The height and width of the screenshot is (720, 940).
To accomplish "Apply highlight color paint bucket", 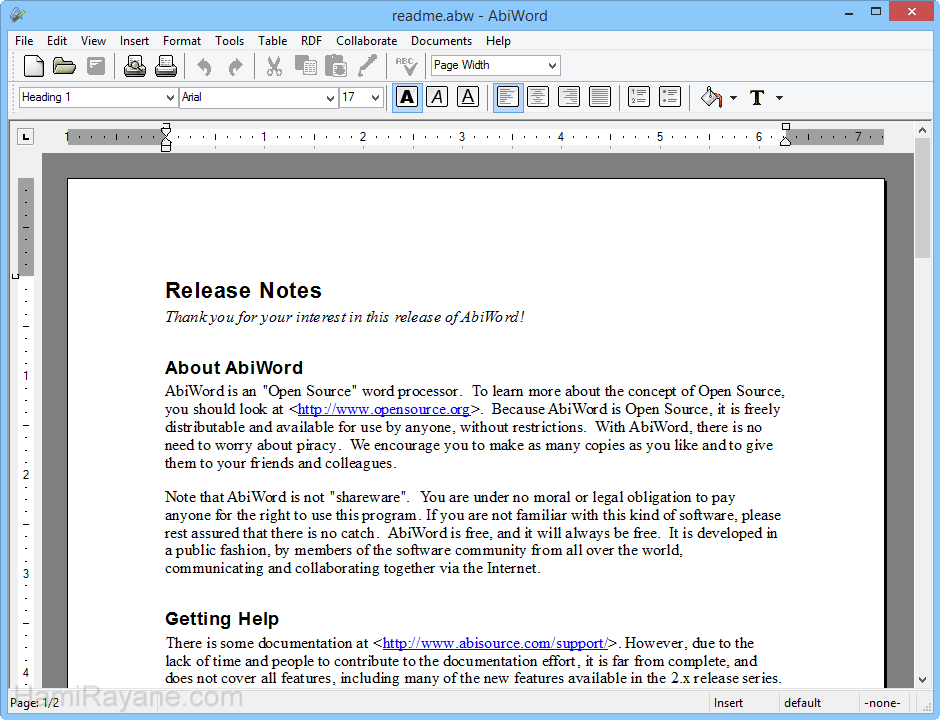I will 711,97.
